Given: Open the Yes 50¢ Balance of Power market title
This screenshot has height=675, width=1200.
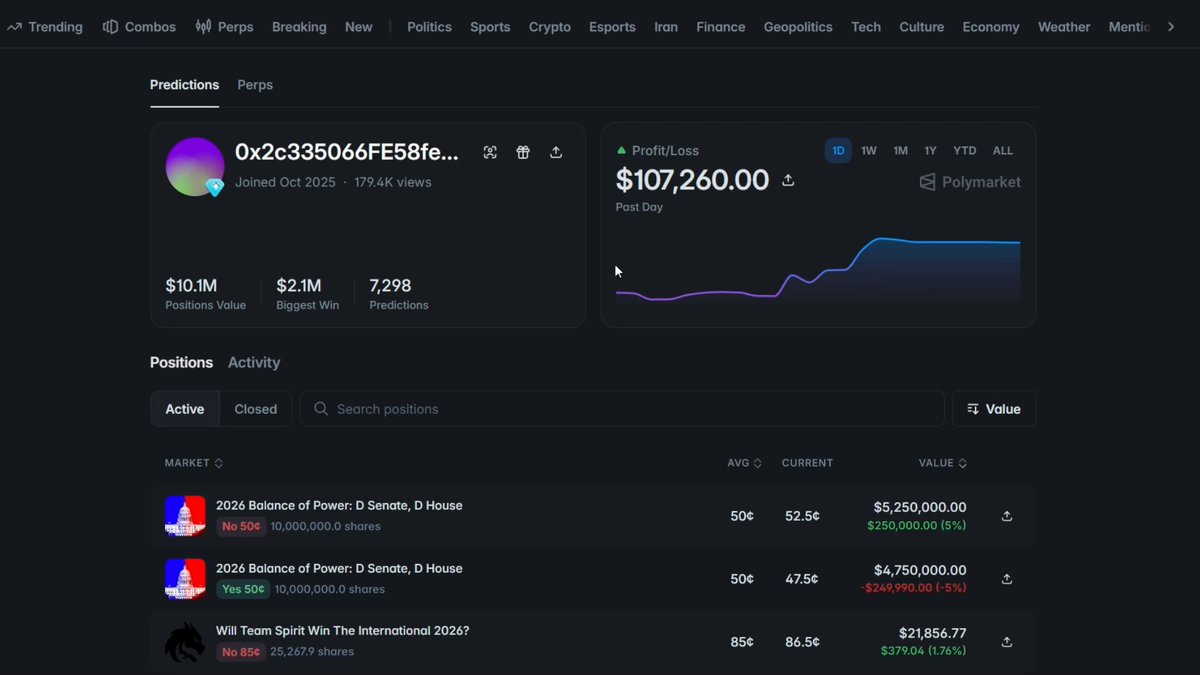Looking at the screenshot, I should pyautogui.click(x=339, y=568).
